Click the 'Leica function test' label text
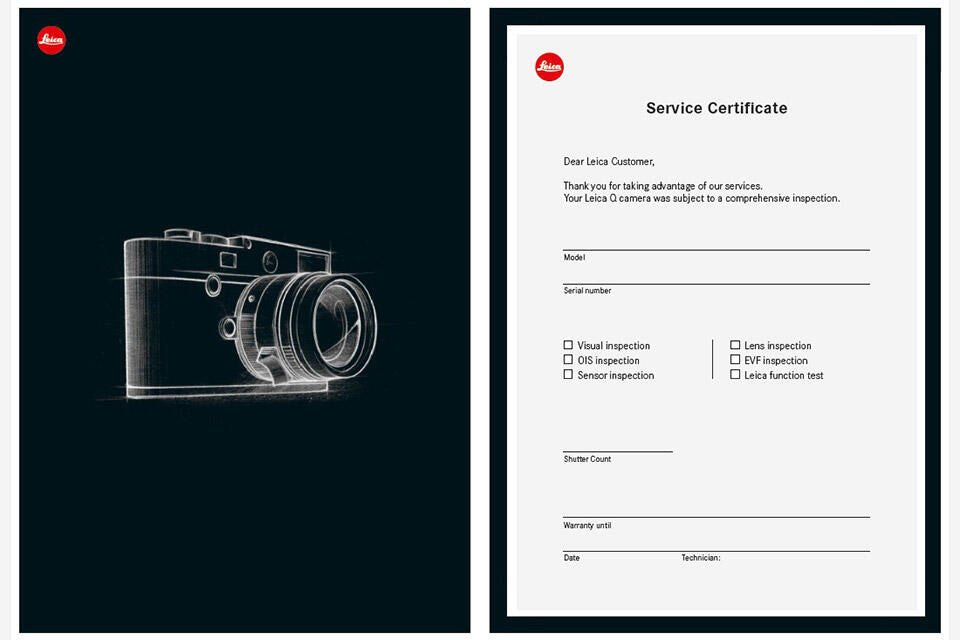This screenshot has height=640, width=960. [784, 375]
